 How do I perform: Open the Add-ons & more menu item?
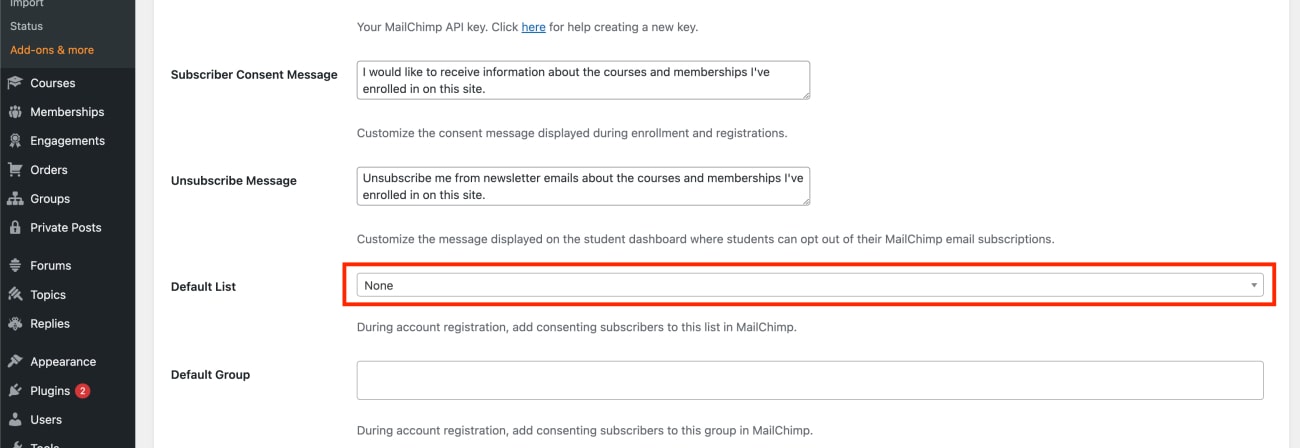coord(52,50)
